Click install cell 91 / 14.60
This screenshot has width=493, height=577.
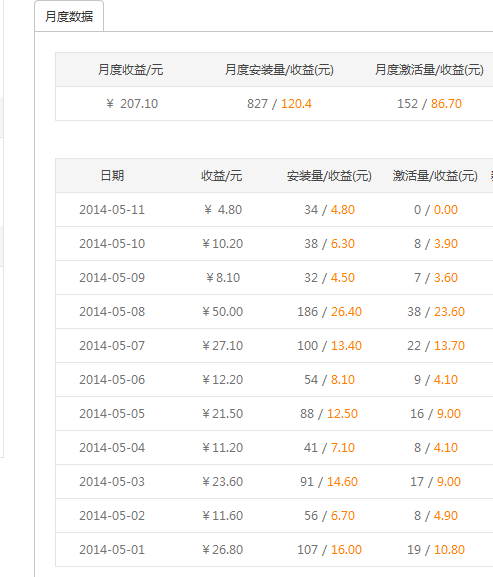329,482
